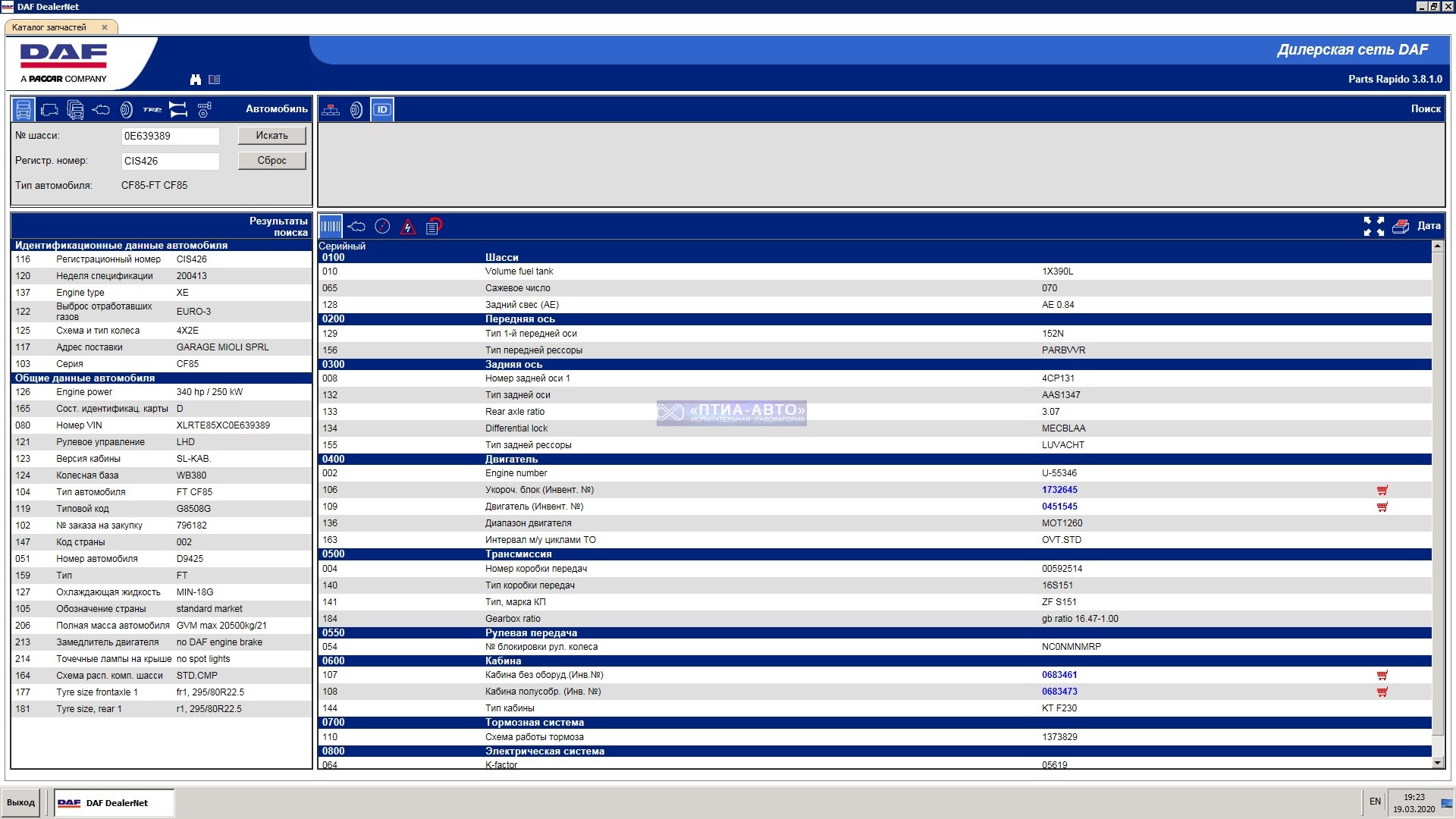Click the Искать search button
Screen dimensions: 1456x819
coord(271,136)
